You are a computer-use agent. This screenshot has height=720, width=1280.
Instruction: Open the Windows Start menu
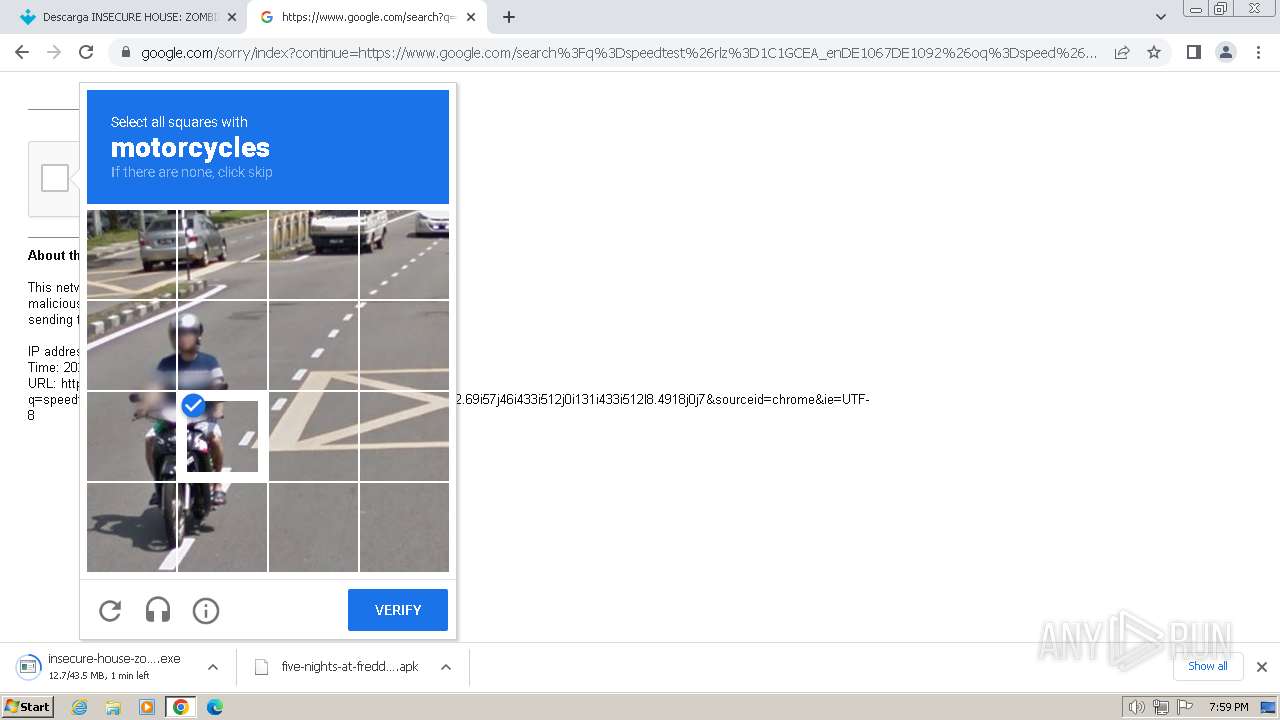(27, 707)
